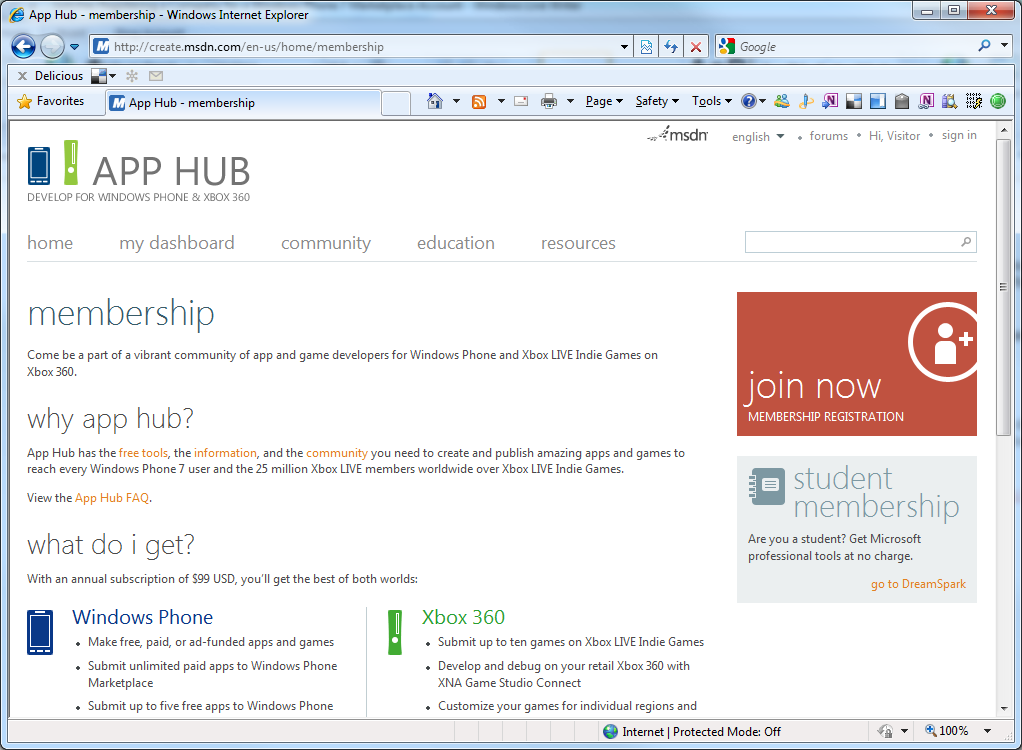Open my dashboard navigation item
The width and height of the screenshot is (1022, 750).
pyautogui.click(x=177, y=243)
